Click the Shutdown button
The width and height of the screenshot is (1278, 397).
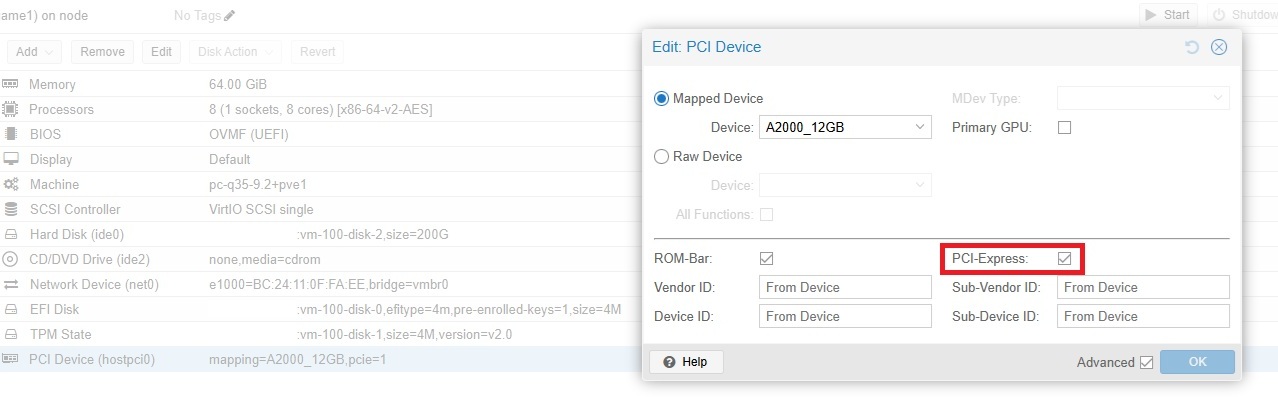pos(1242,15)
